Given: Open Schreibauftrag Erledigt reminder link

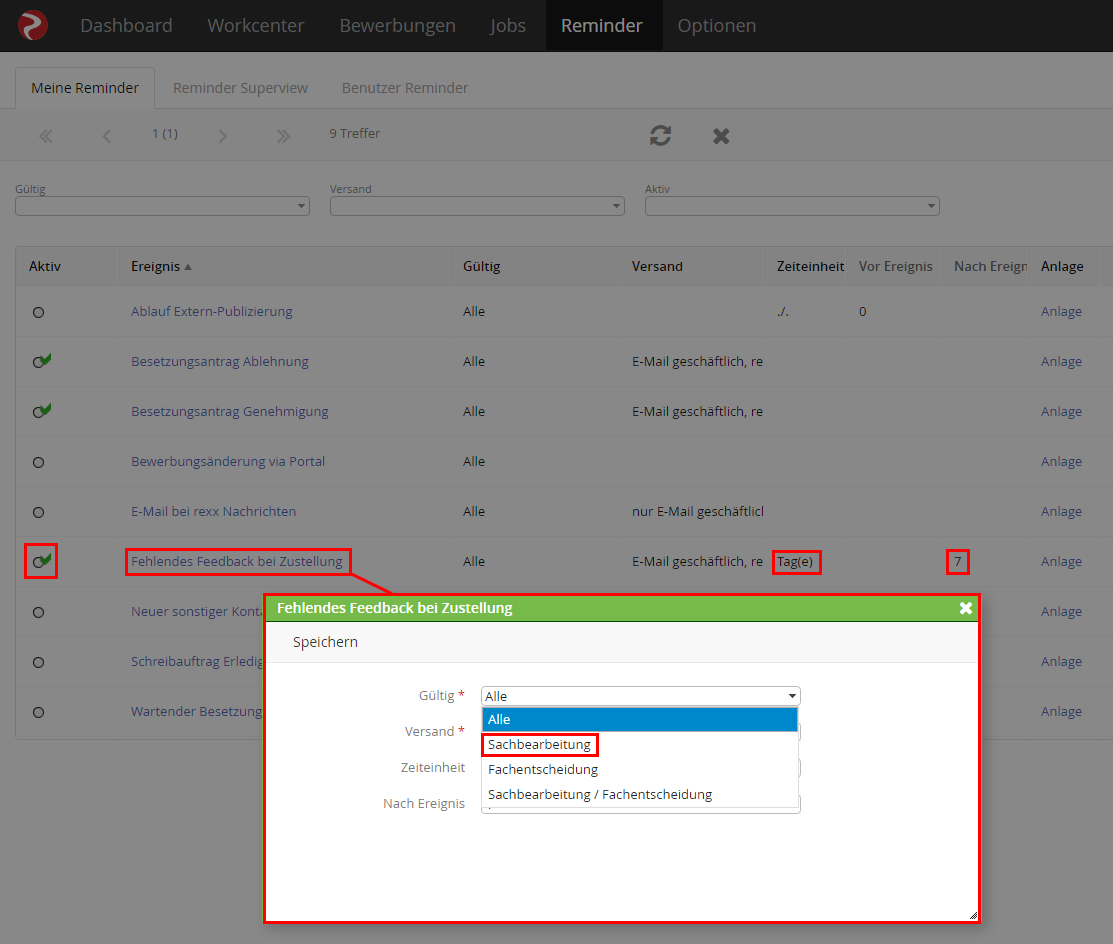Looking at the screenshot, I should click(x=197, y=662).
